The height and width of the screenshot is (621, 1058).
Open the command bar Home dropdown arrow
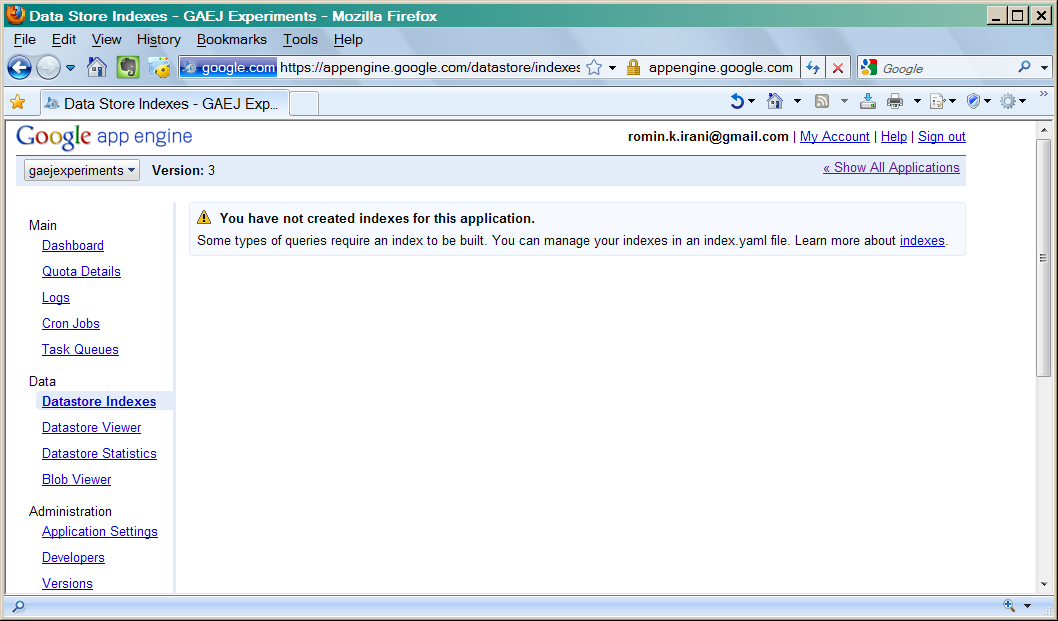pyautogui.click(x=797, y=101)
